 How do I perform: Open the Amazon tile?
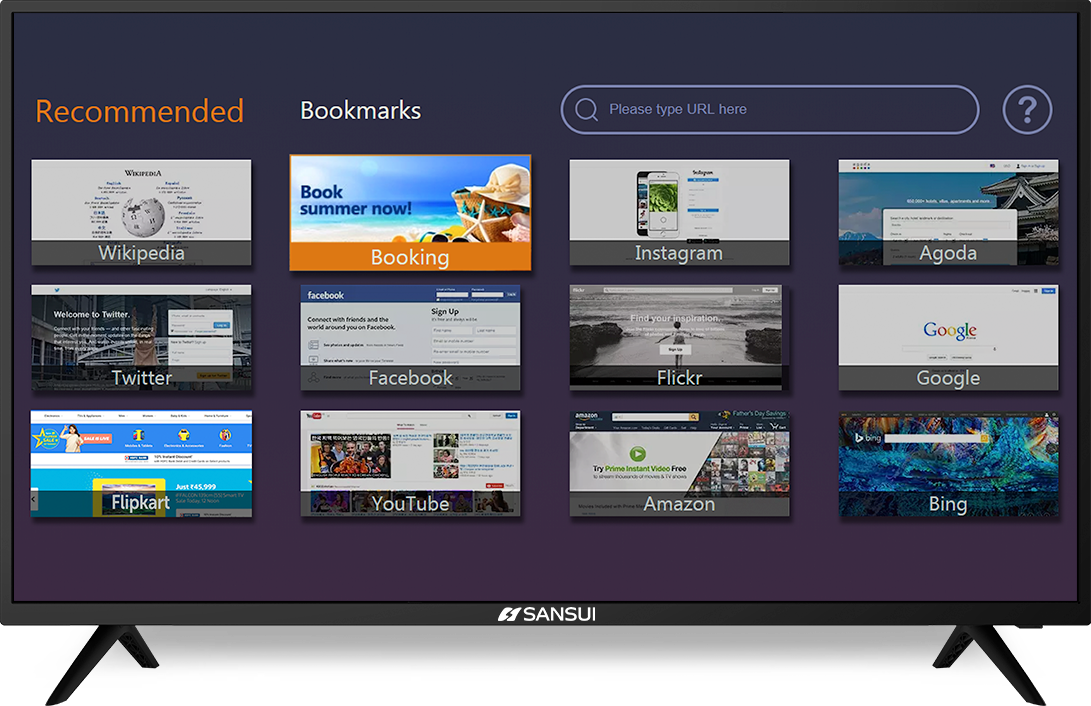[679, 463]
